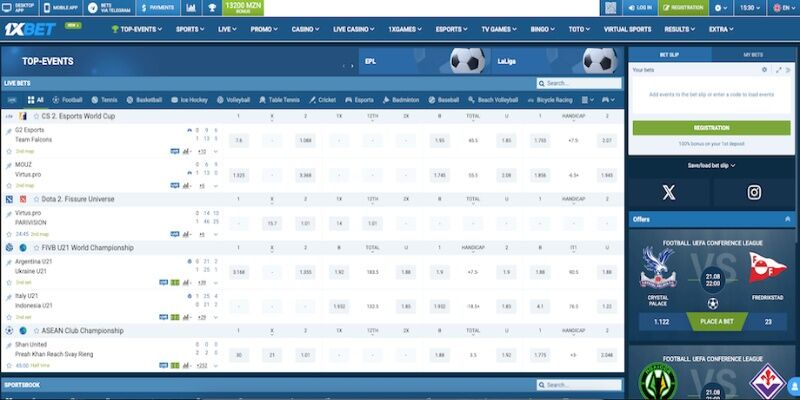
Task: Click the live bets search field
Action: 582,83
